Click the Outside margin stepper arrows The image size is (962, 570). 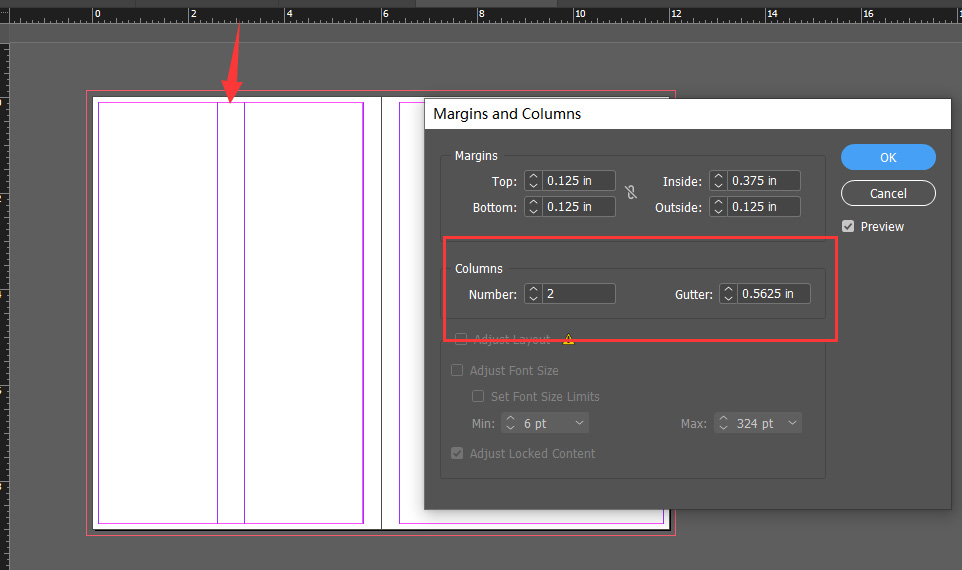coord(718,207)
